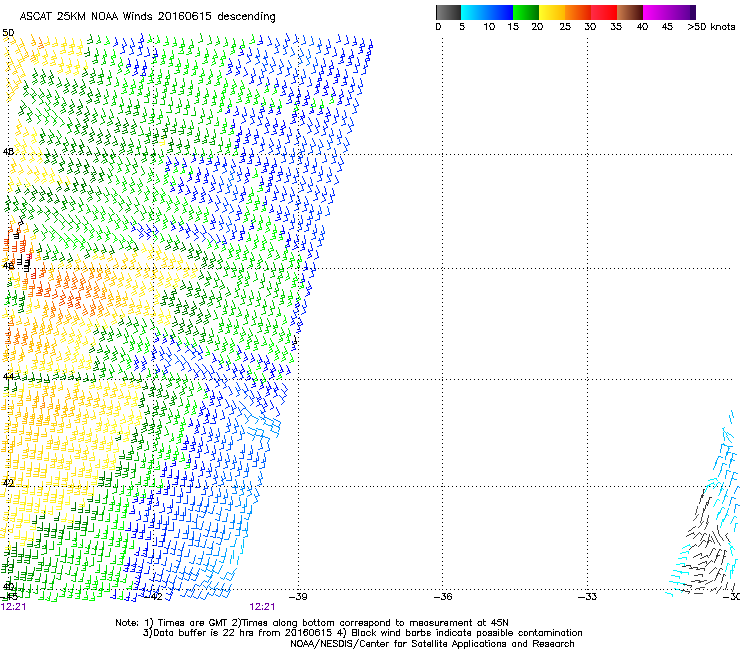Click the longitude label '-36'
740x650 pixels.
(443, 597)
